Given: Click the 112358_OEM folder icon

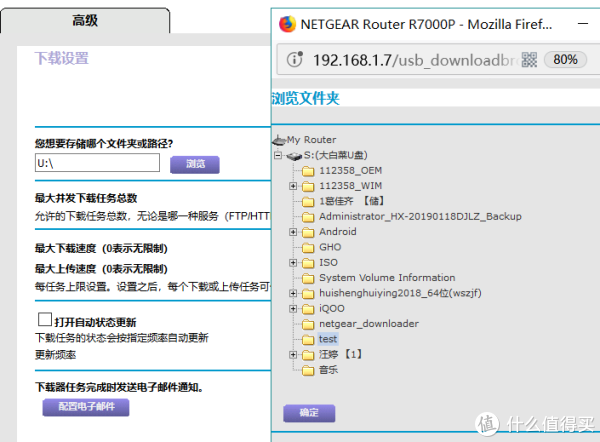Looking at the screenshot, I should tap(308, 171).
